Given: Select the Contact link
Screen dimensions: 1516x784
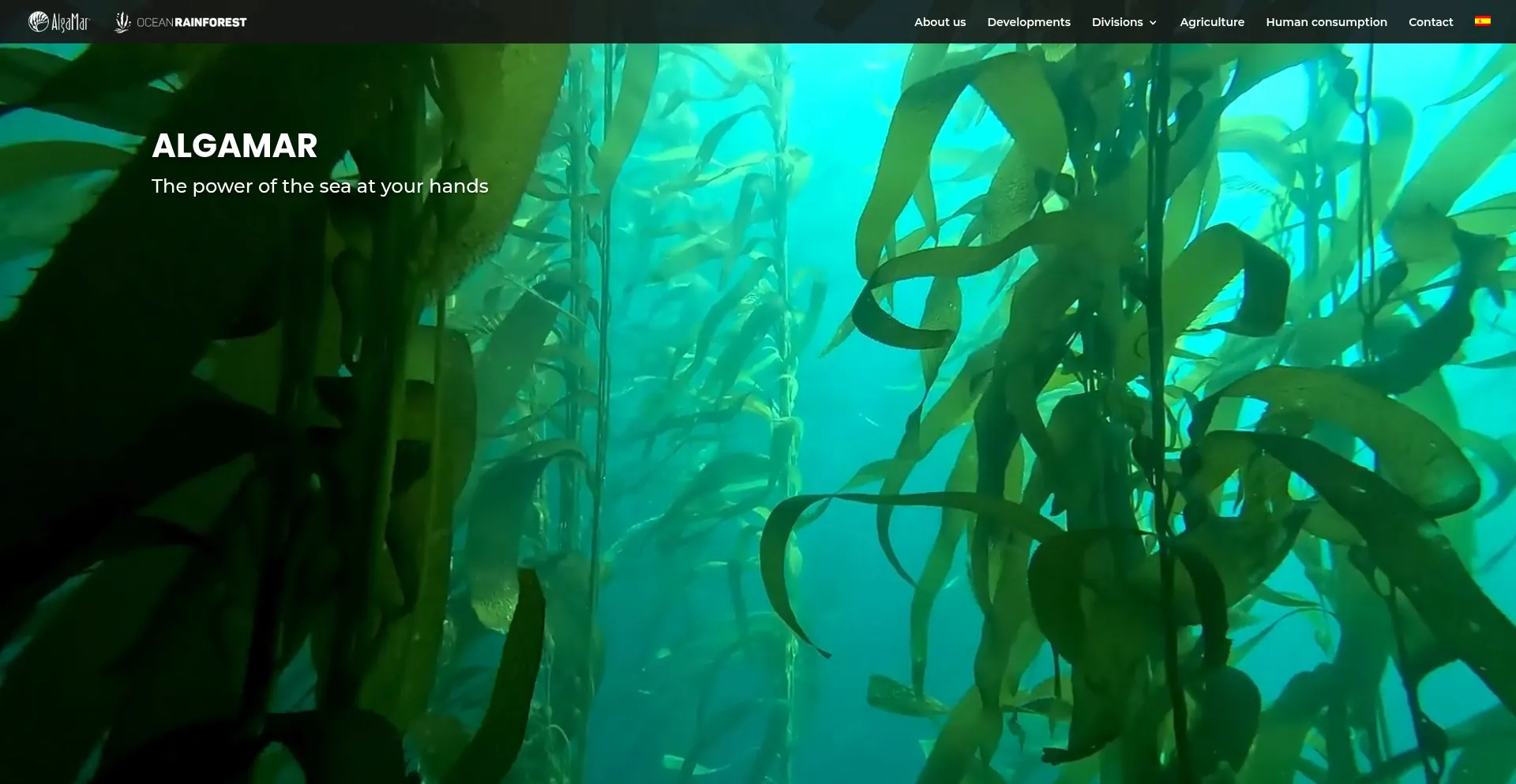Looking at the screenshot, I should (x=1430, y=22).
